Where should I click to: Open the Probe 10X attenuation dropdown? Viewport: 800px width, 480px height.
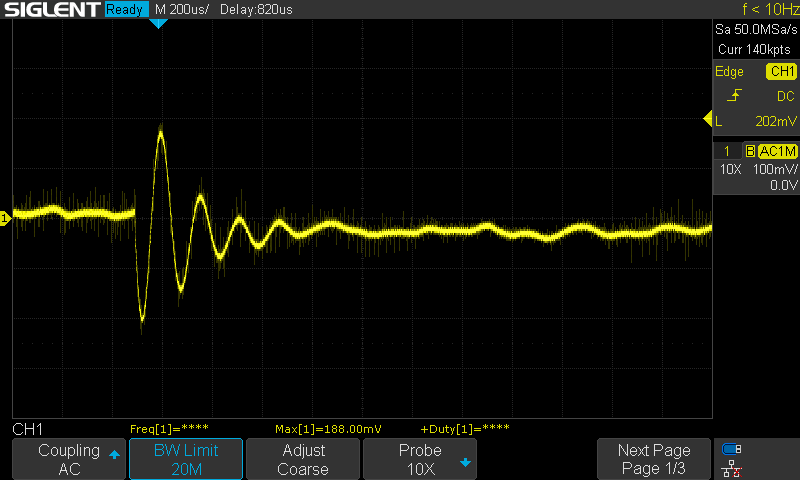[x=420, y=459]
